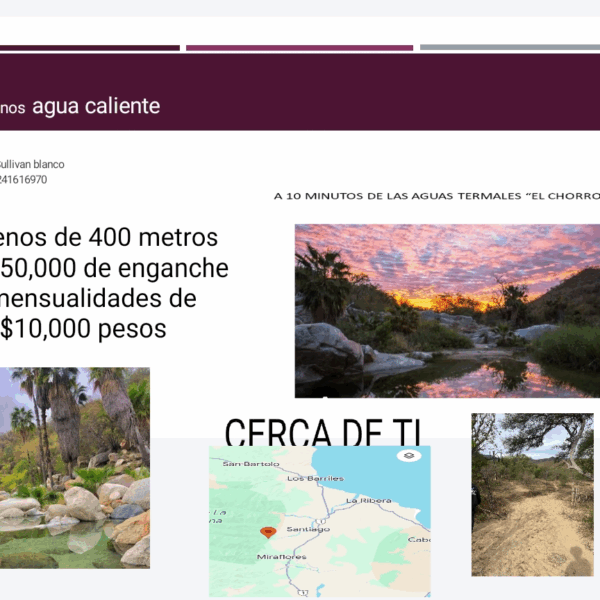600x600 pixels.
Task: Click 'Miraflores' label on the map
Action: pos(281,557)
